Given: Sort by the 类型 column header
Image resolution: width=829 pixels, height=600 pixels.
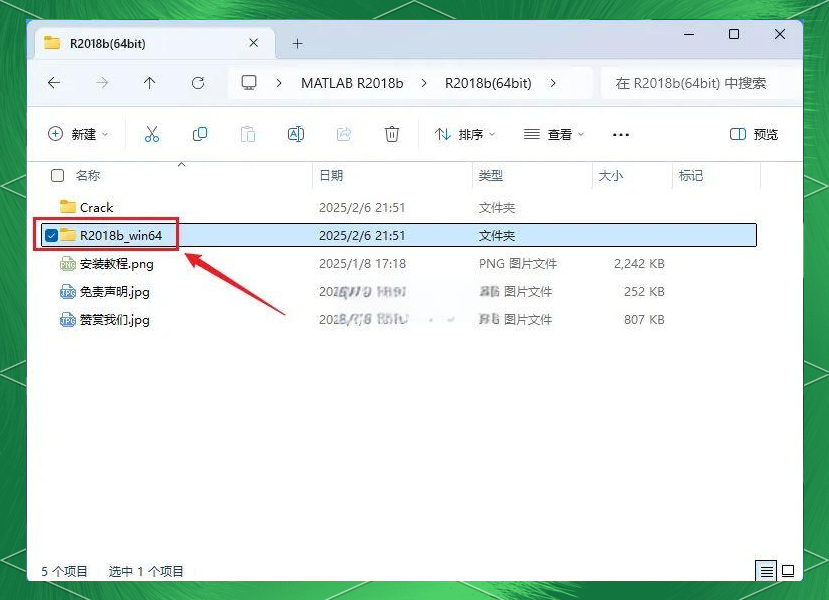Looking at the screenshot, I should 490,176.
